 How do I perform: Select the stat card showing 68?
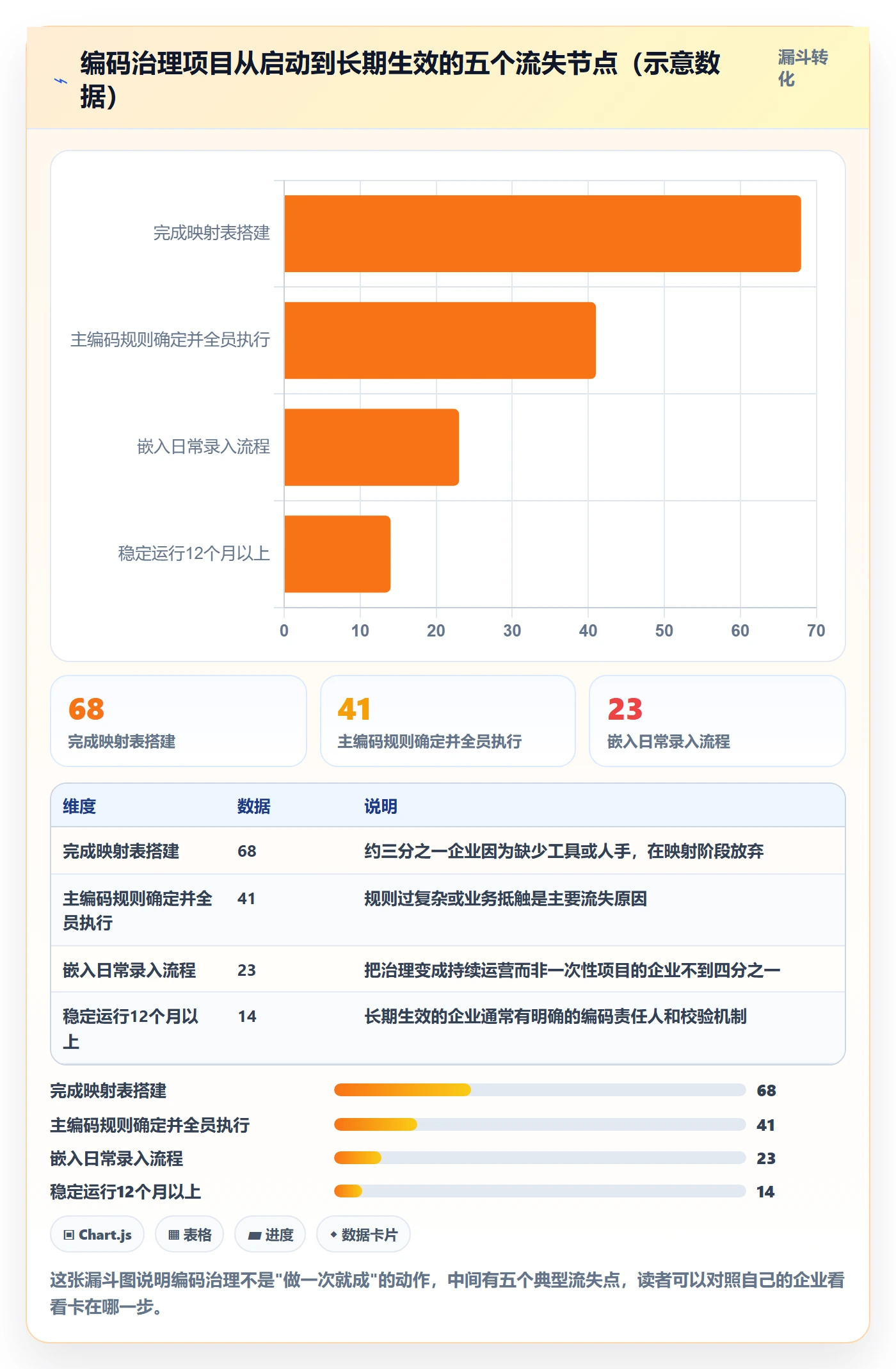[179, 721]
